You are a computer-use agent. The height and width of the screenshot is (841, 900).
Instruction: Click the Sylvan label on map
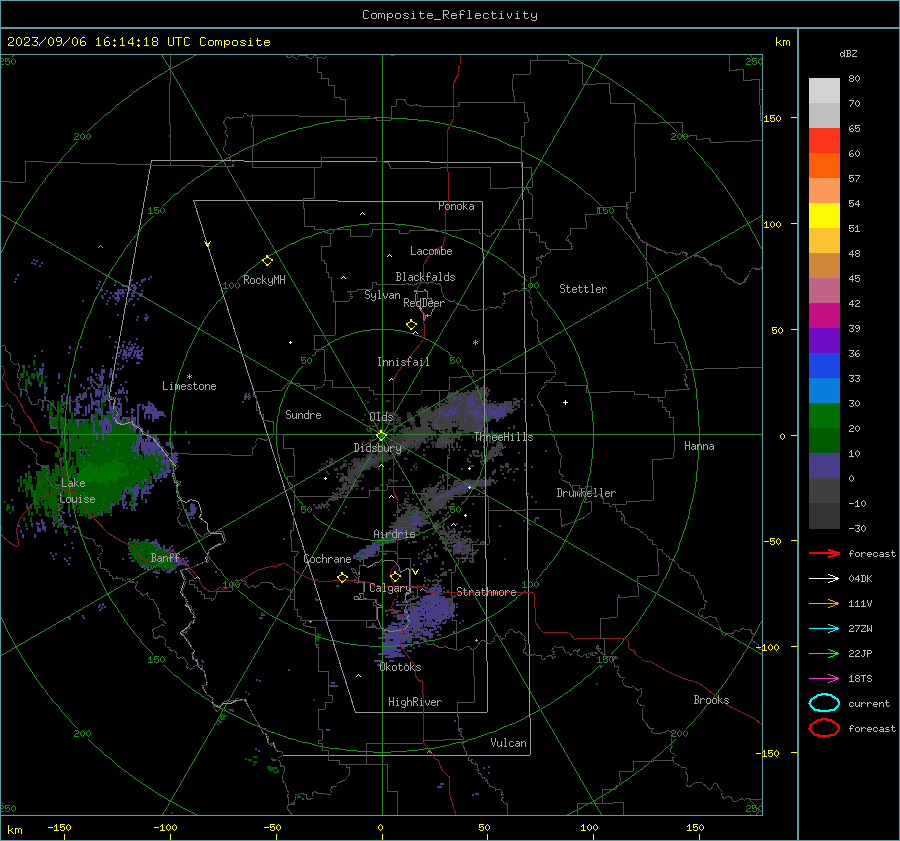[382, 295]
